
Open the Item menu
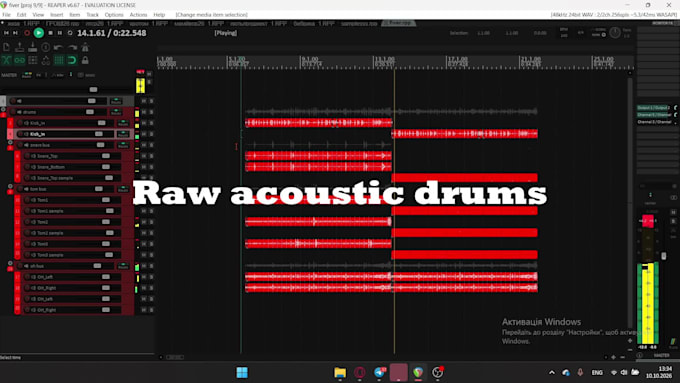[75, 15]
